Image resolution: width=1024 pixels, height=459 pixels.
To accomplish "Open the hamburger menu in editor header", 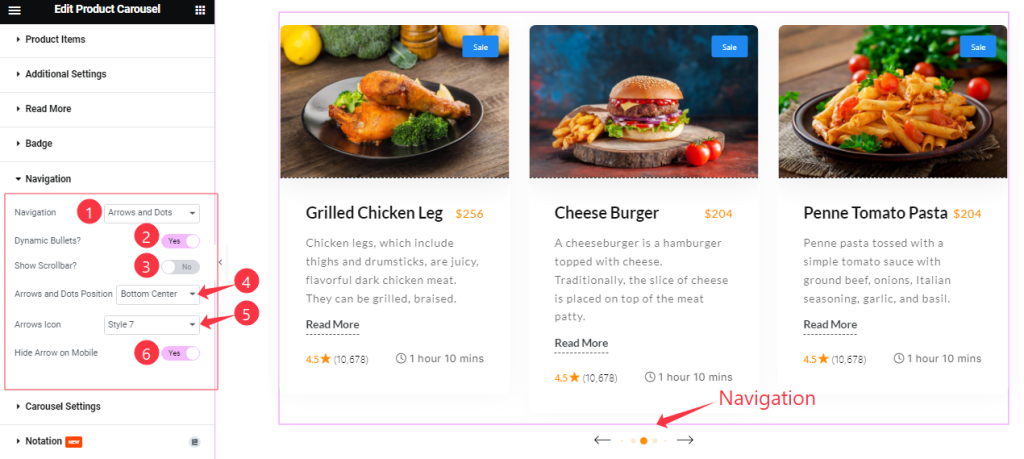I will [x=14, y=10].
